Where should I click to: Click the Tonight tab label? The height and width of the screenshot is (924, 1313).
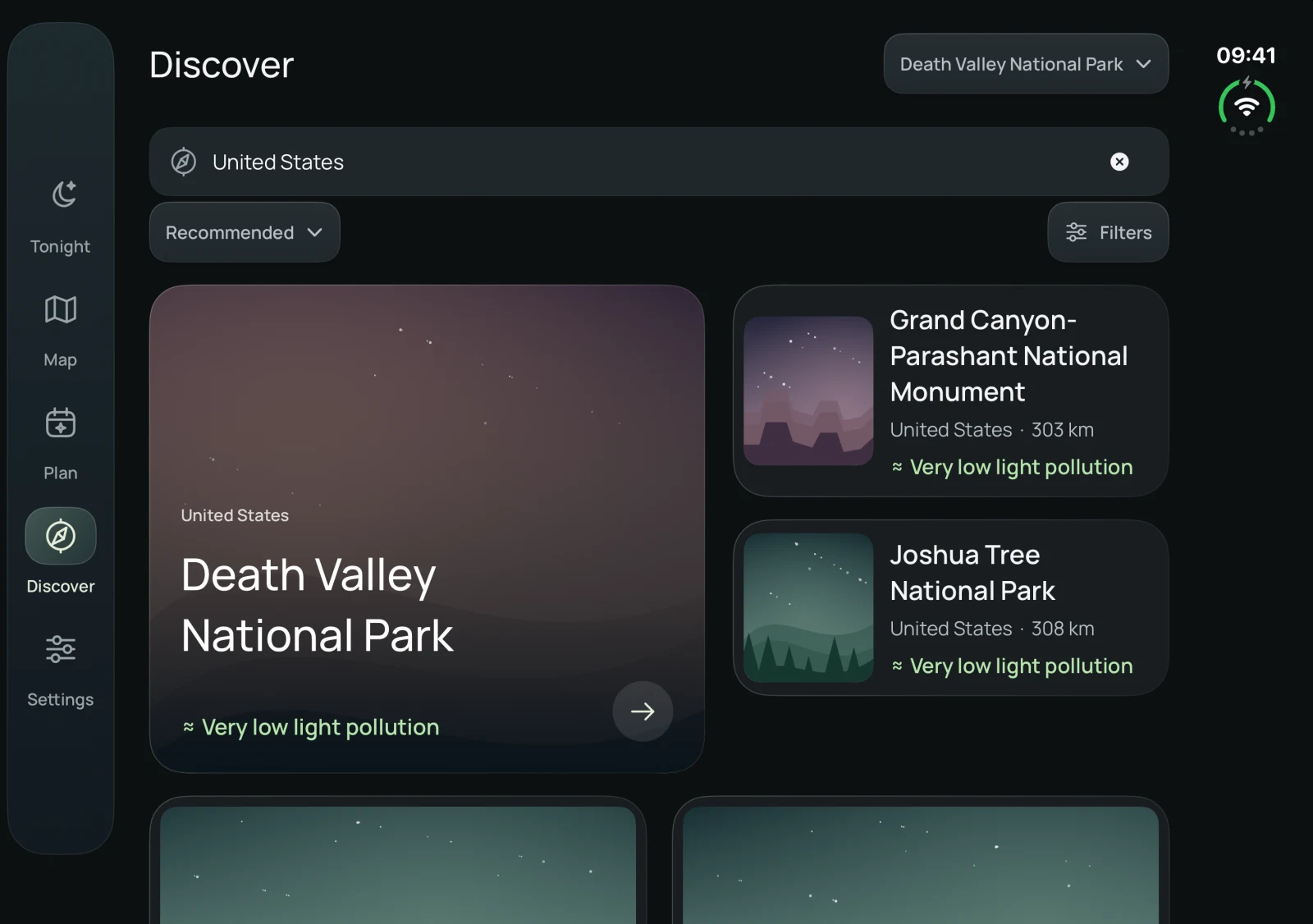(61, 246)
